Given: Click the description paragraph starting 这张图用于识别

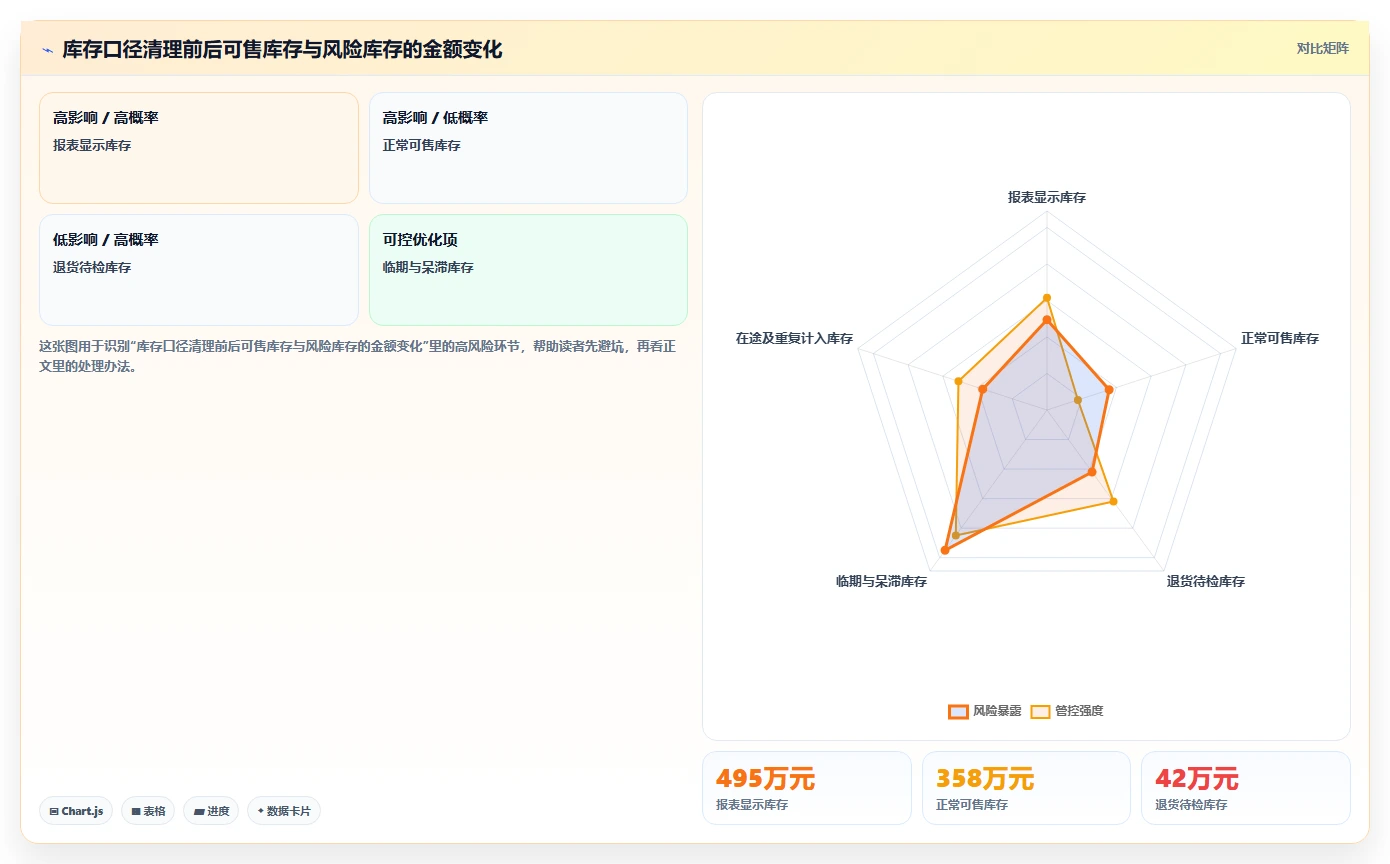Looking at the screenshot, I should point(358,356).
